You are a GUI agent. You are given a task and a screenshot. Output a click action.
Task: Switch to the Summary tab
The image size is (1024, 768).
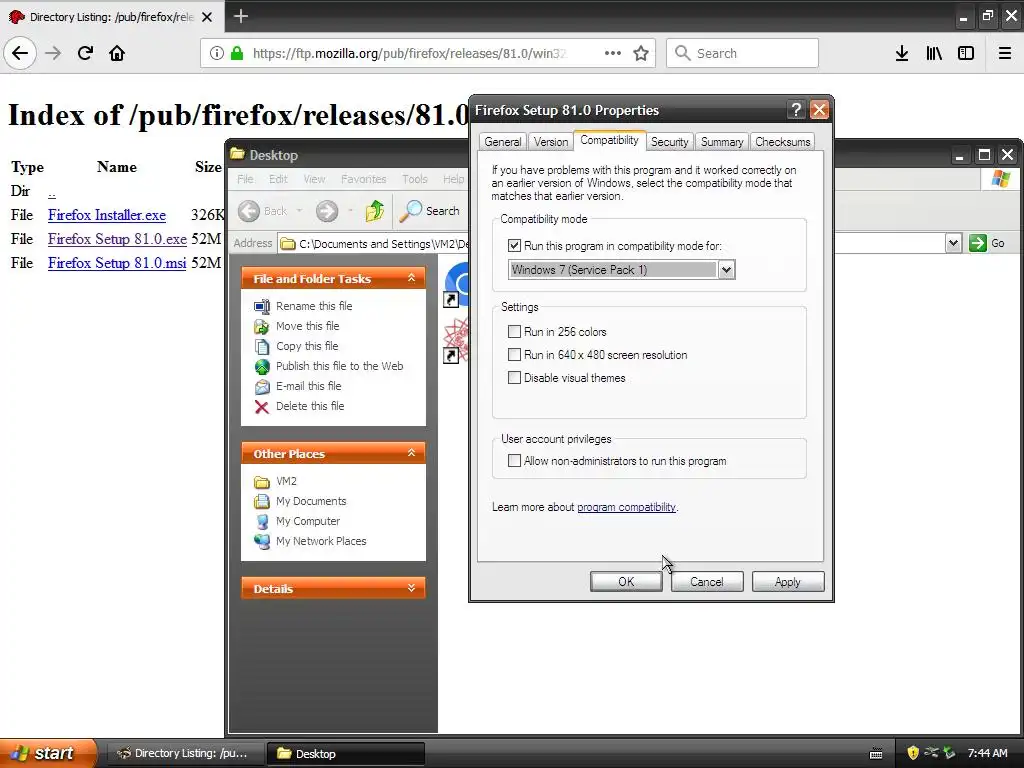(722, 142)
